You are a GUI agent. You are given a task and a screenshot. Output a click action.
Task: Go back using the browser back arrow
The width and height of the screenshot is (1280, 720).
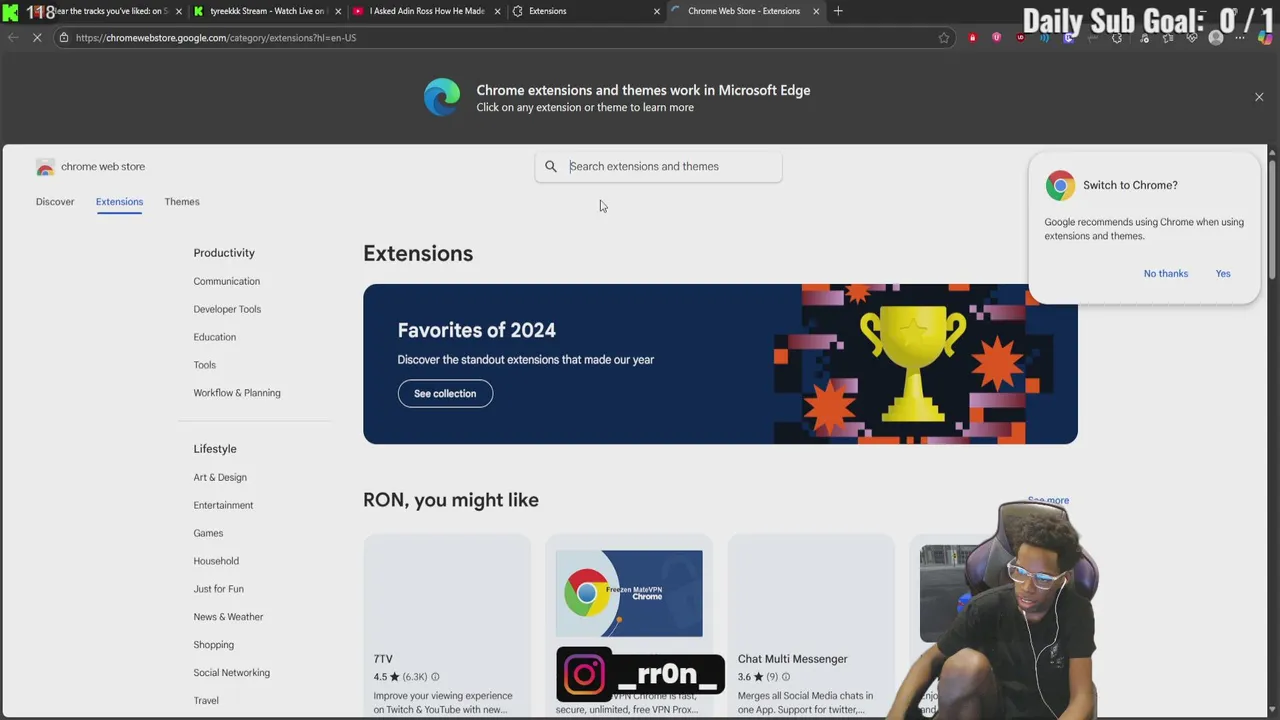[13, 38]
